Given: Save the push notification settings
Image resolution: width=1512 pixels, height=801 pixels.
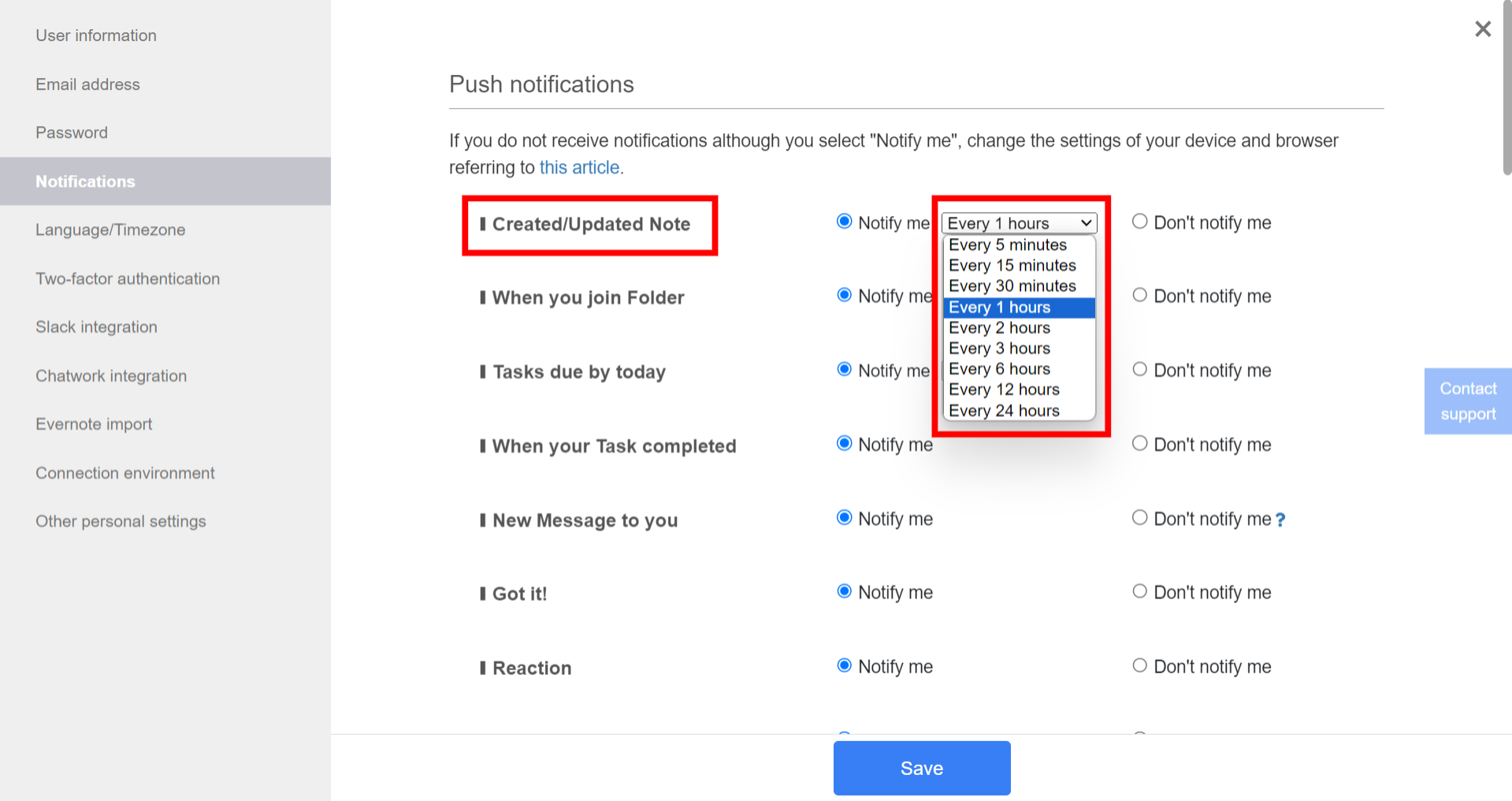Looking at the screenshot, I should coord(921,767).
